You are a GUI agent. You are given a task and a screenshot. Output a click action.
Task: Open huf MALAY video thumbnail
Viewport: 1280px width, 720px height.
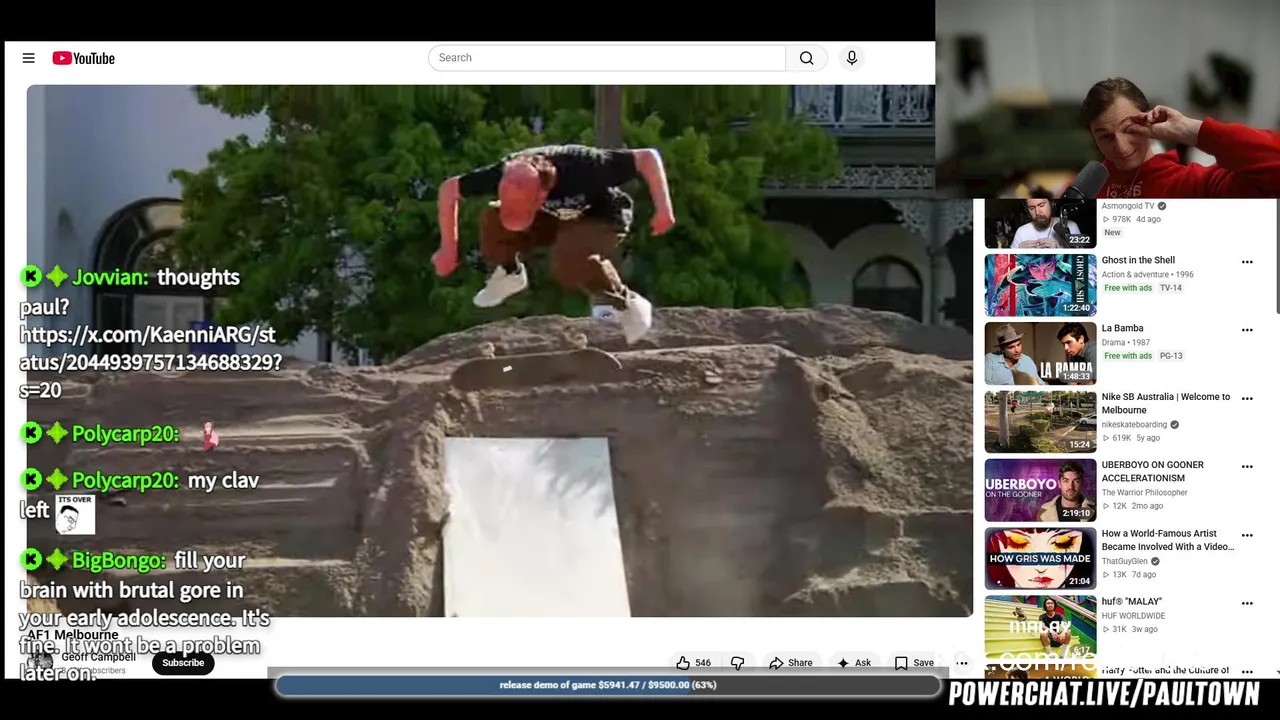tap(1040, 626)
